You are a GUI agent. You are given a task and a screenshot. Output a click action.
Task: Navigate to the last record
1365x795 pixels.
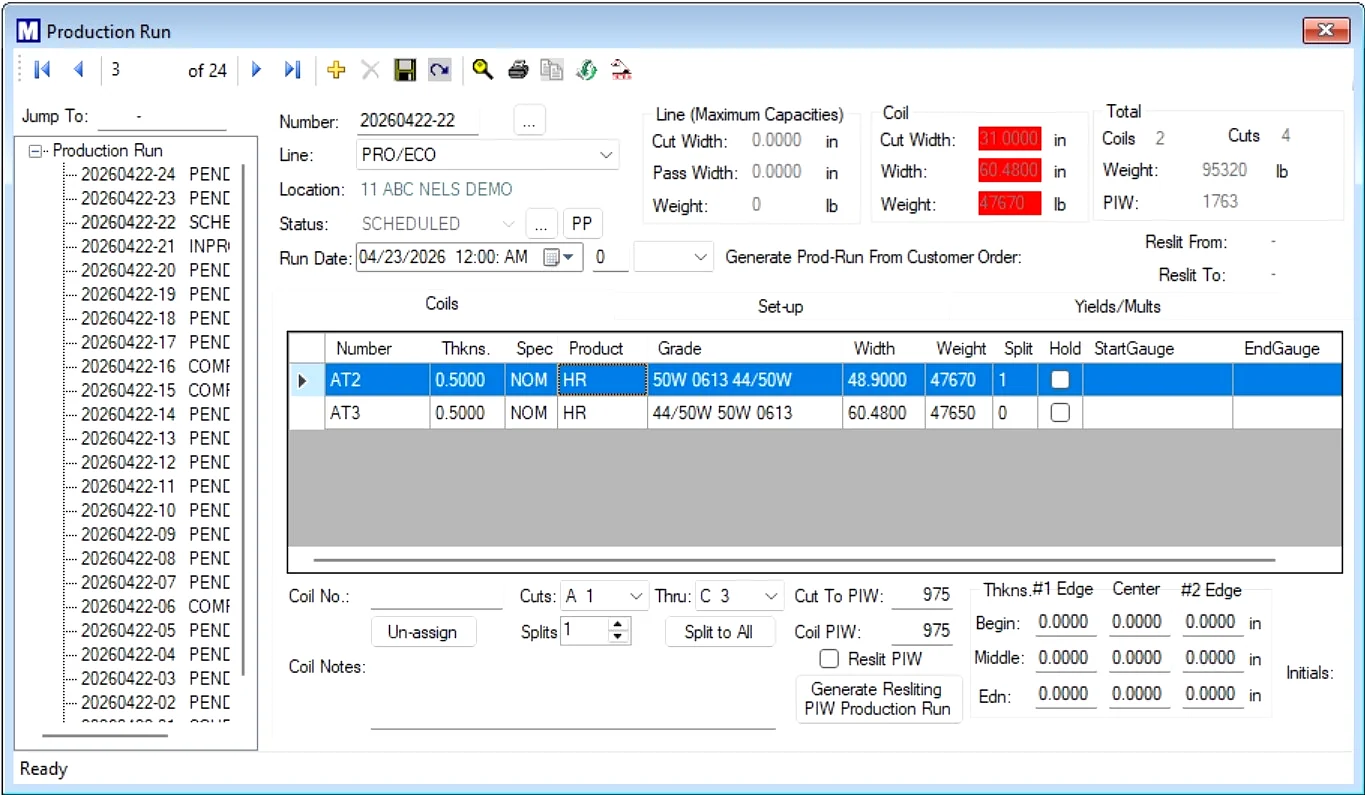coord(291,69)
